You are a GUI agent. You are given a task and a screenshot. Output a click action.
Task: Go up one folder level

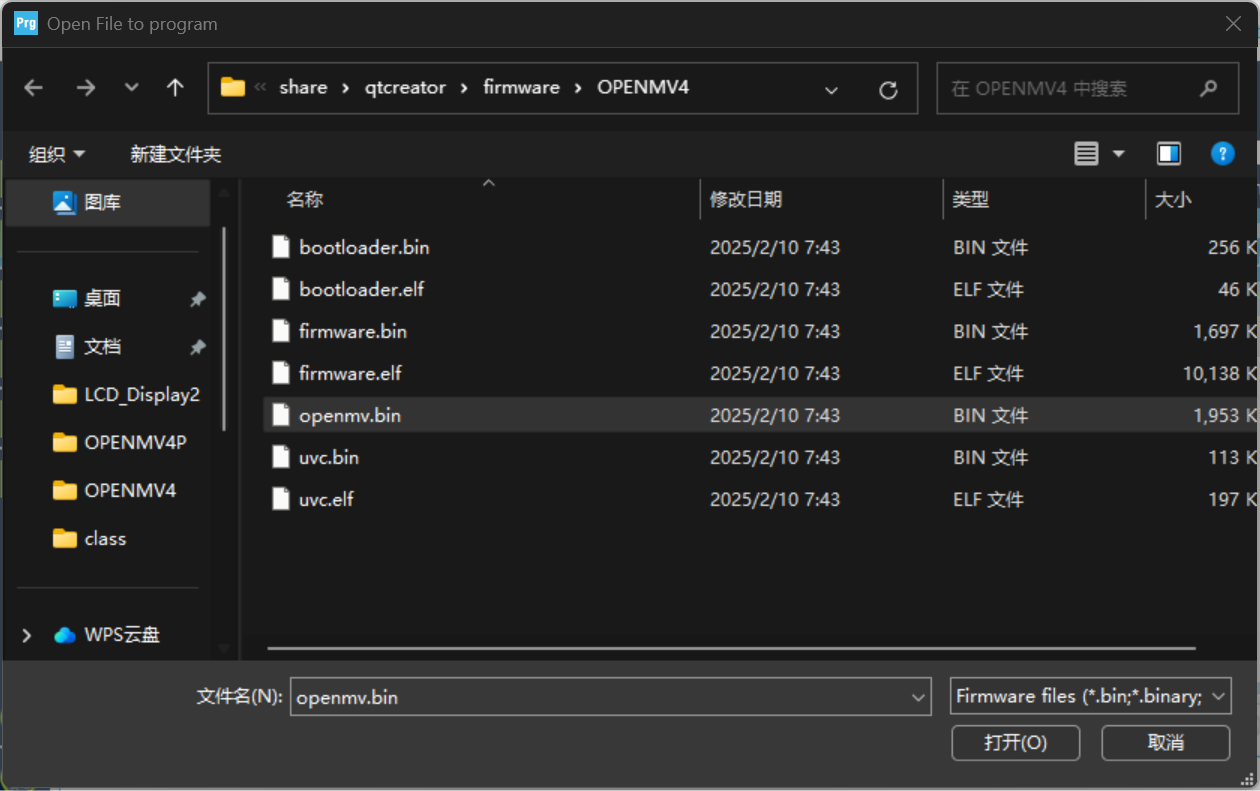coord(175,88)
